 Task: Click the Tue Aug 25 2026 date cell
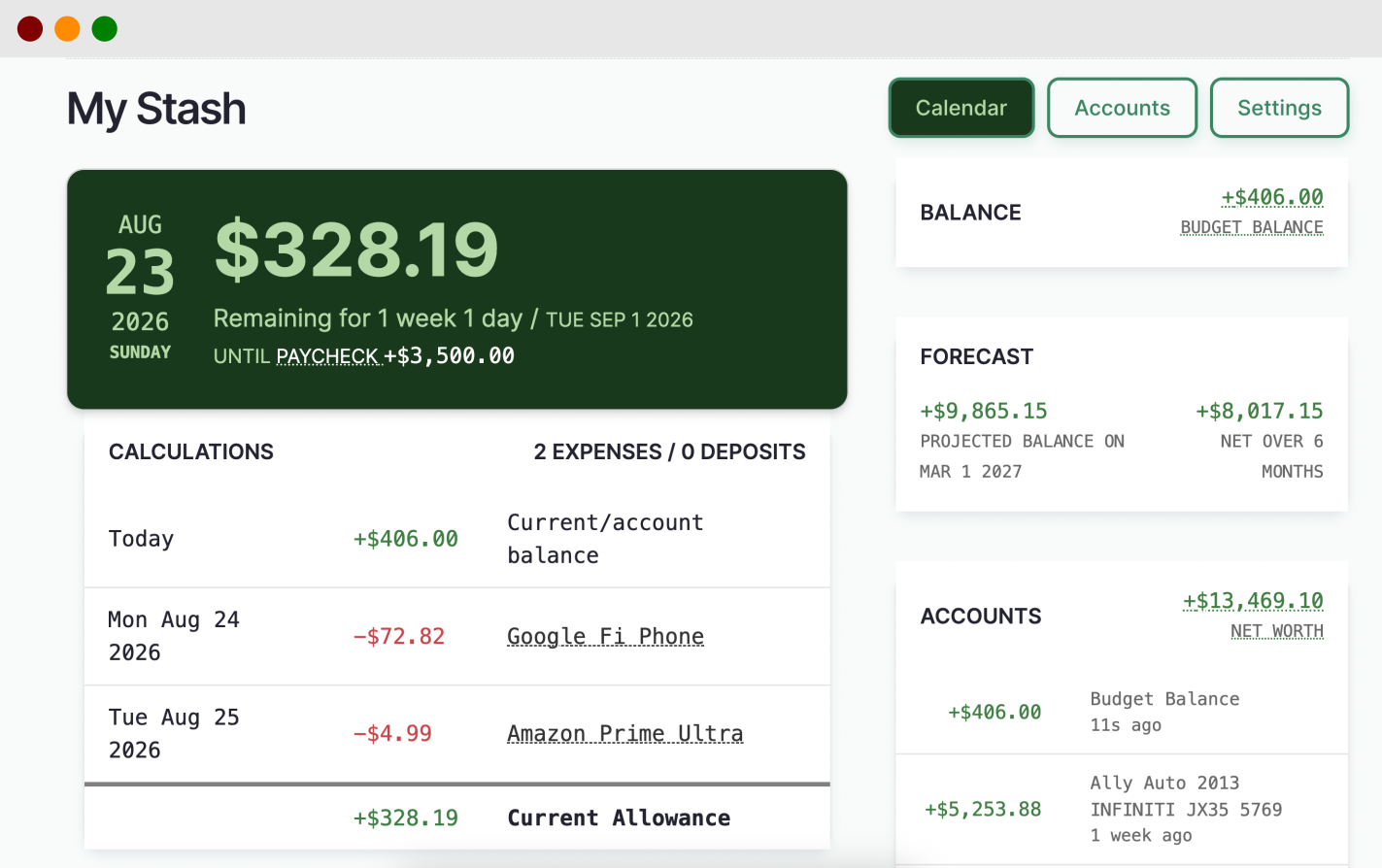click(174, 733)
